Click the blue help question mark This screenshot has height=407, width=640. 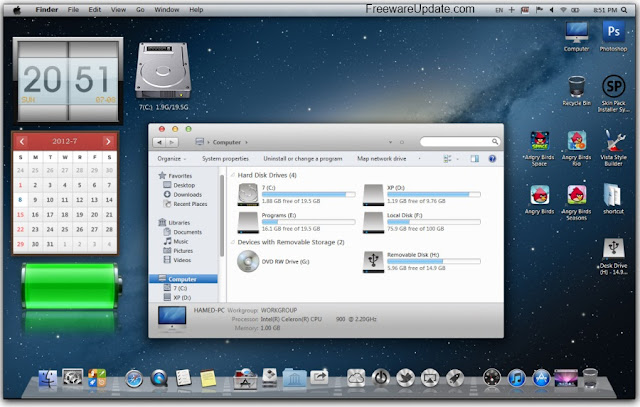(x=492, y=158)
